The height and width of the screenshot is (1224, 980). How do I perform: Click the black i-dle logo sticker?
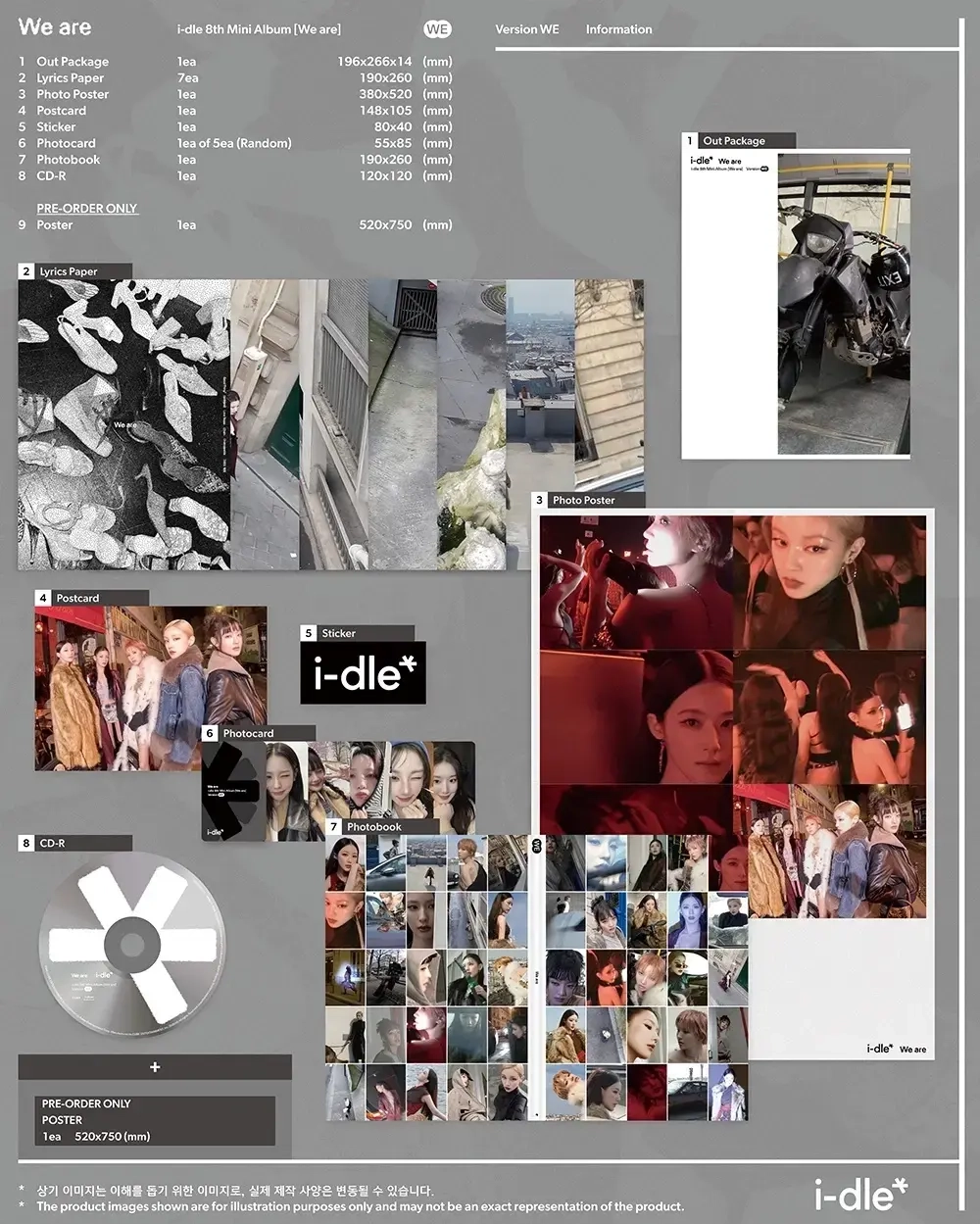[364, 672]
